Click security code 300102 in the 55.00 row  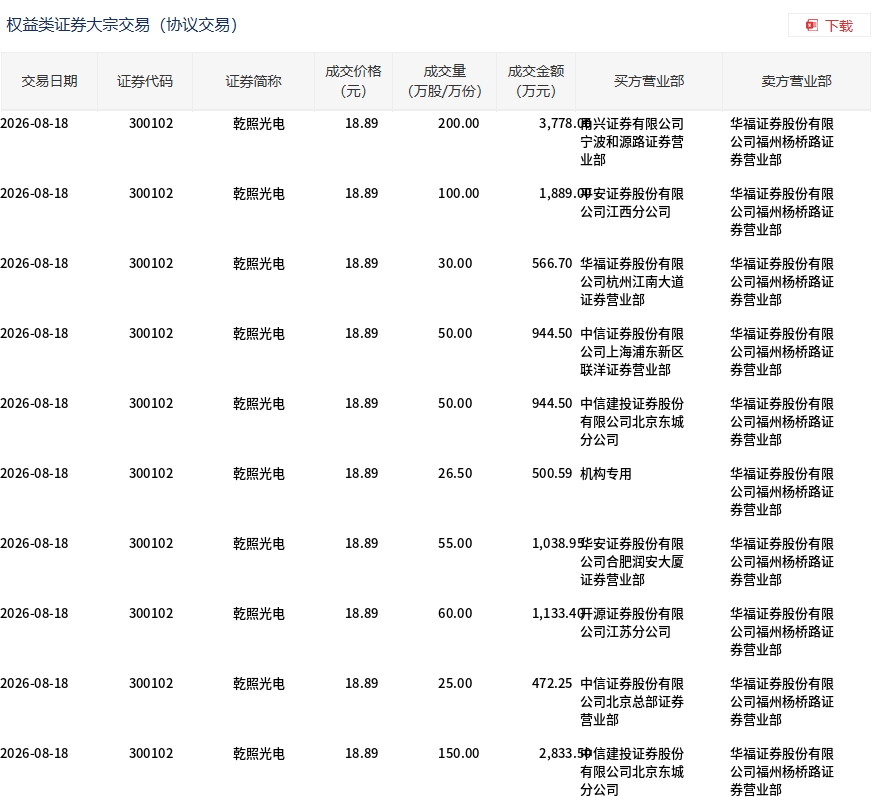[151, 543]
